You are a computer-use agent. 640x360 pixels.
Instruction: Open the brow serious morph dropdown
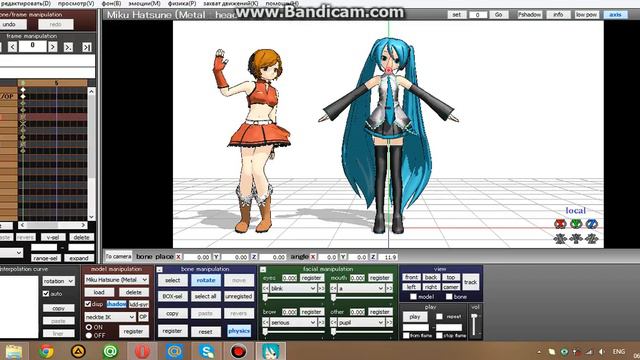pyautogui.click(x=293, y=322)
